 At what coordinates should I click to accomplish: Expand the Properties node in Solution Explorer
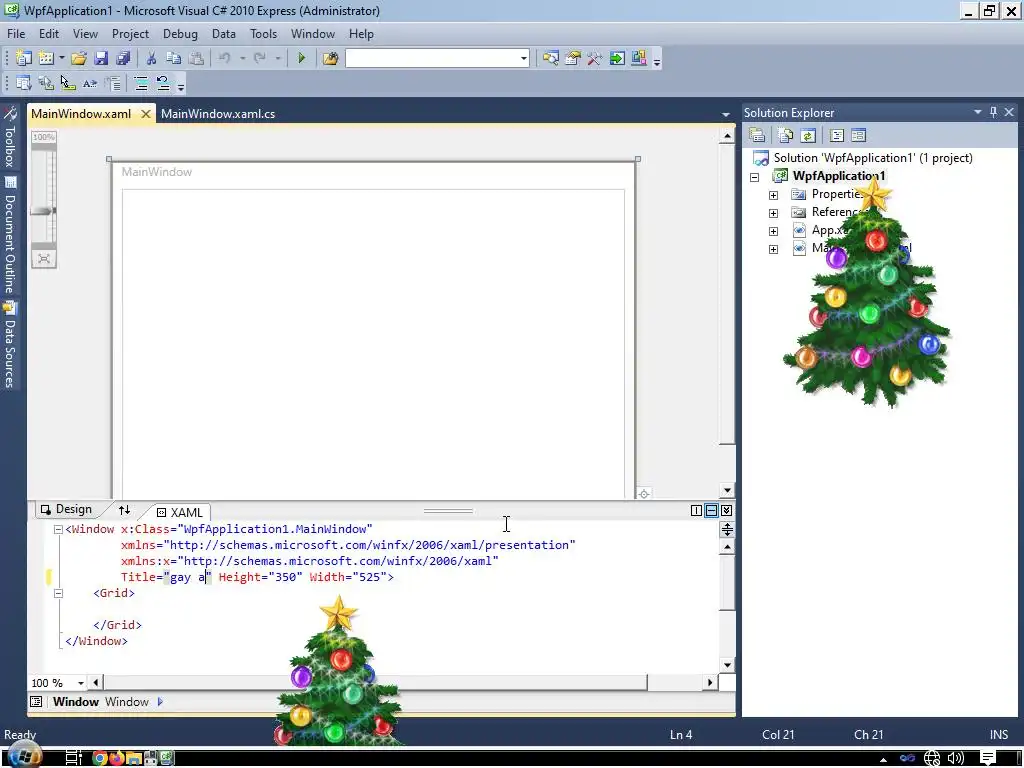773,195
